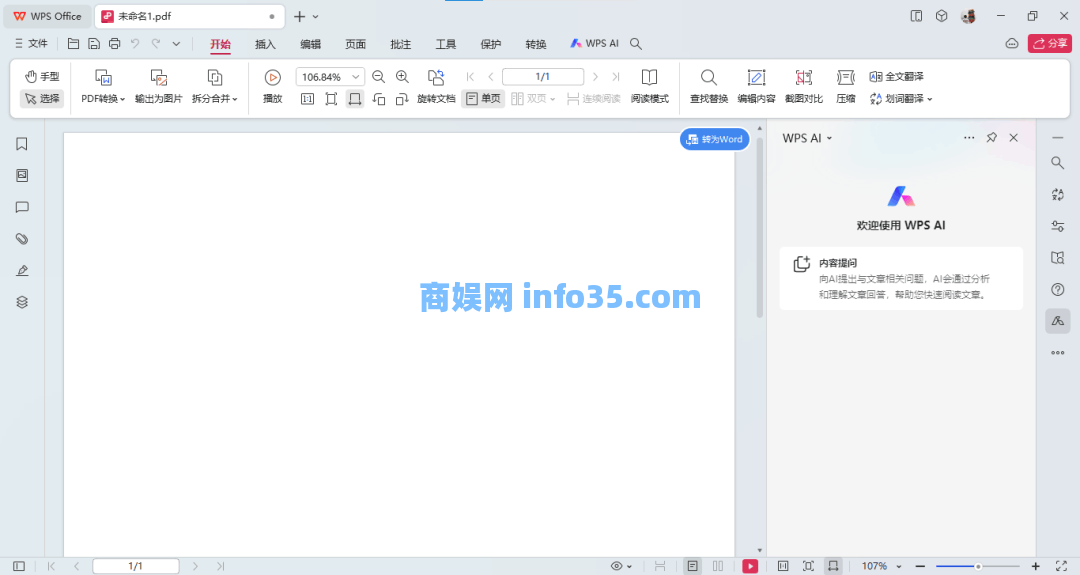Activate the Select tool (选择)
The height and width of the screenshot is (575, 1080).
click(x=42, y=99)
